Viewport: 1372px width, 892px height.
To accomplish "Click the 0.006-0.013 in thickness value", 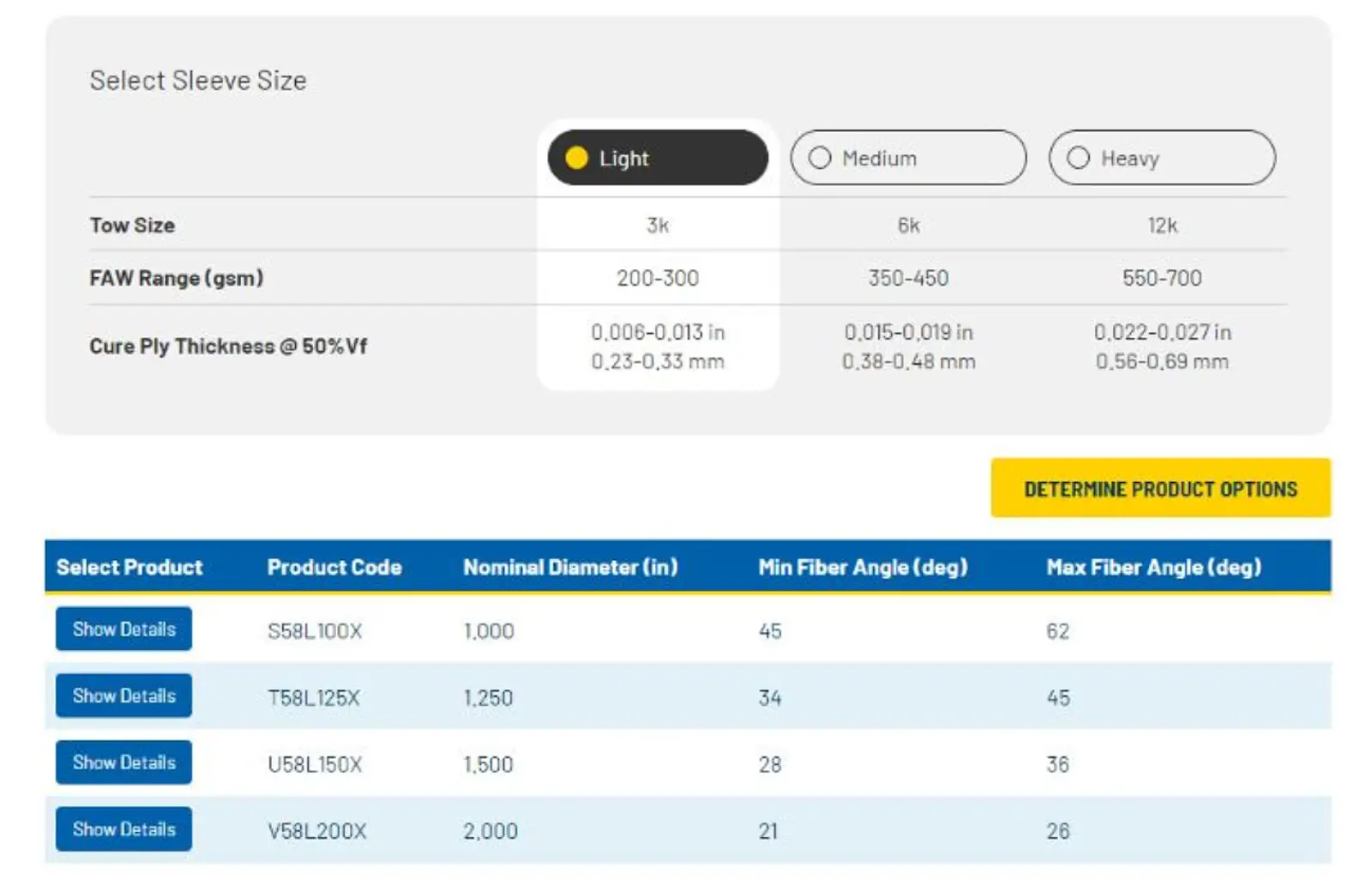I will [658, 332].
